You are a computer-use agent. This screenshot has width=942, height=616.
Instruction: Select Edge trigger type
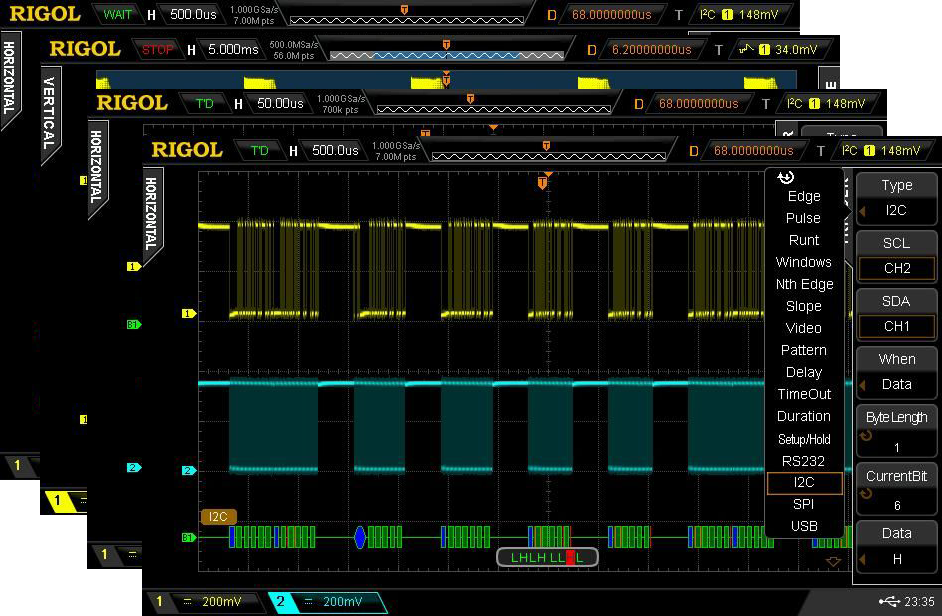tap(804, 197)
